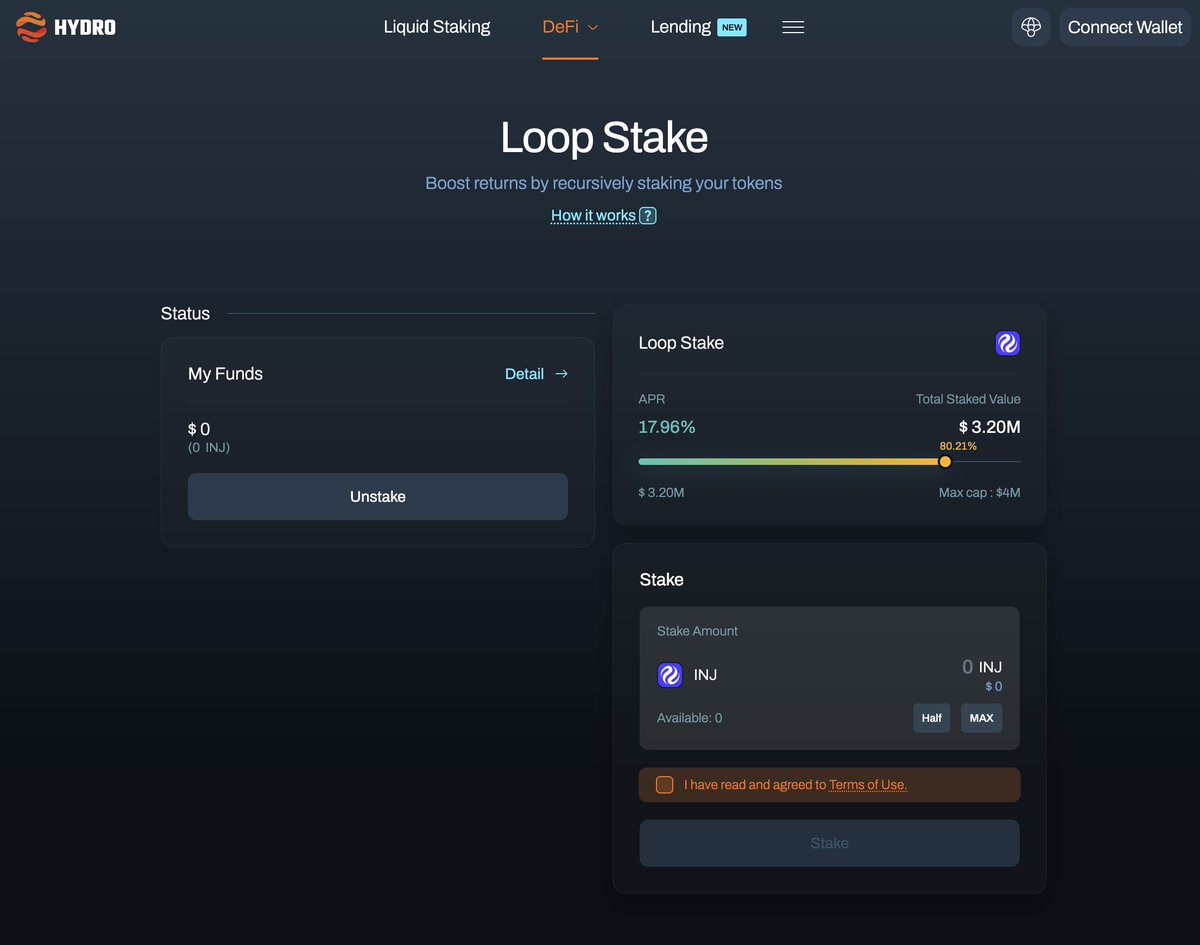Click the 80.21% progress label
The width and height of the screenshot is (1200, 945).
[958, 446]
